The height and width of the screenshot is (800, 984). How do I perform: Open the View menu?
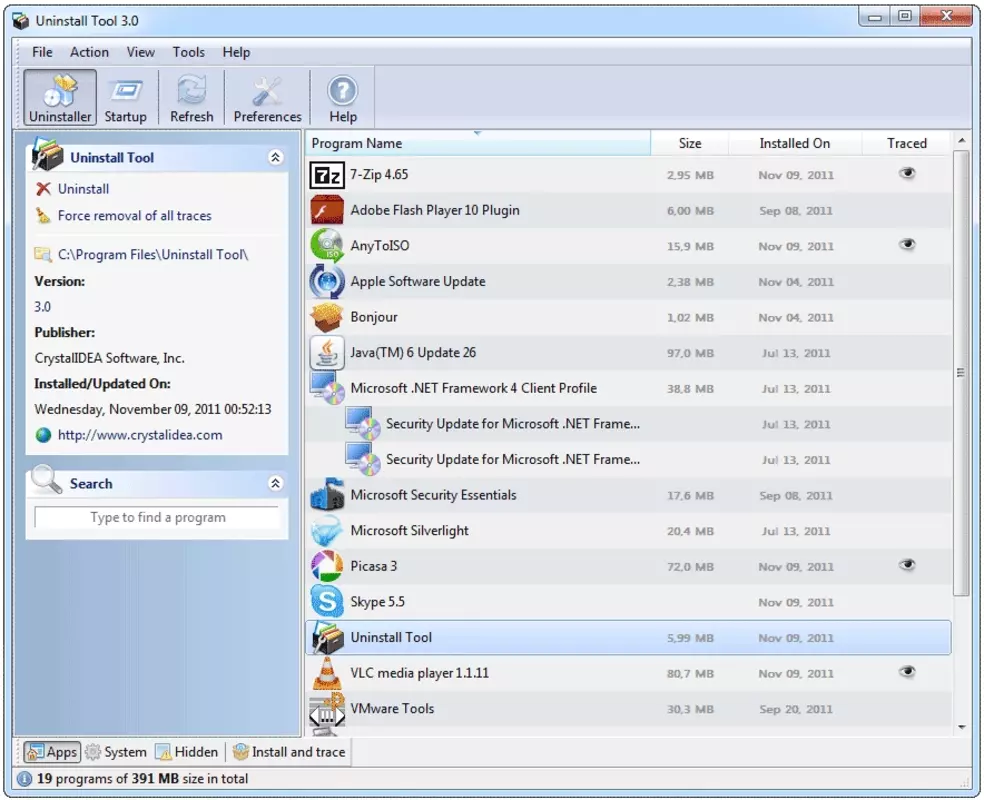coord(141,52)
